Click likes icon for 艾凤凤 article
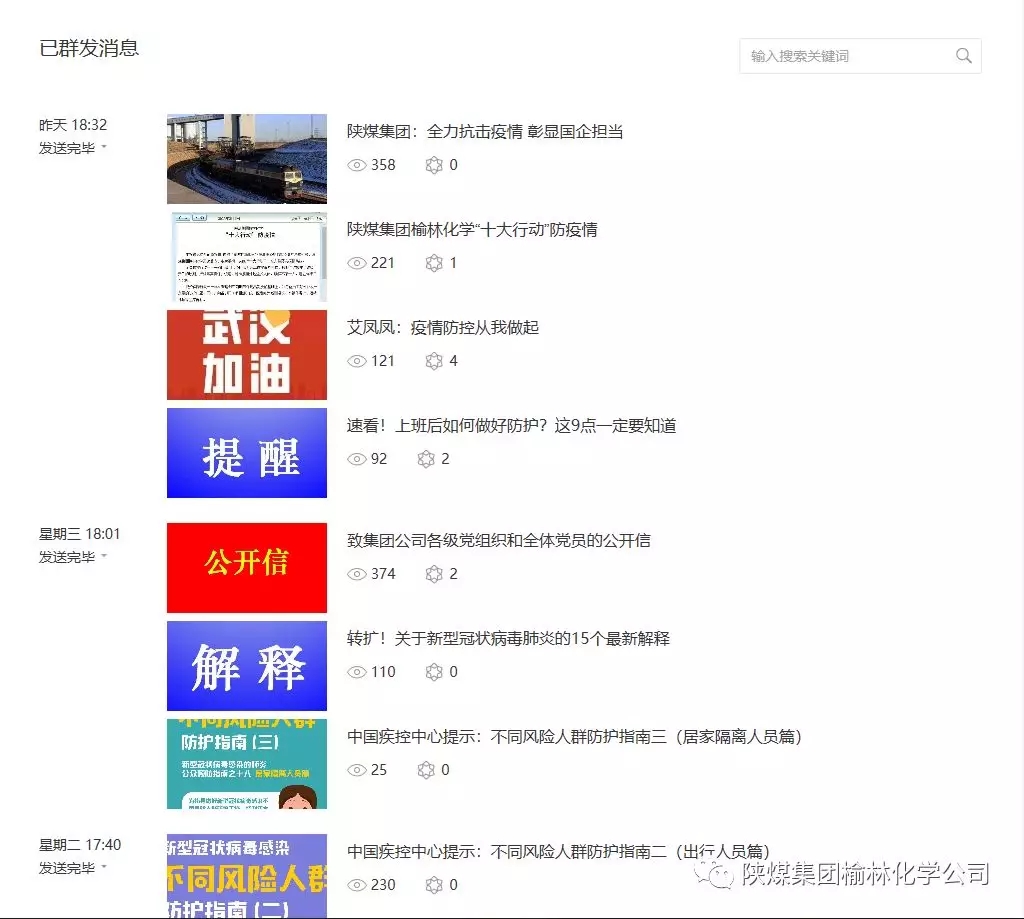 click(434, 361)
